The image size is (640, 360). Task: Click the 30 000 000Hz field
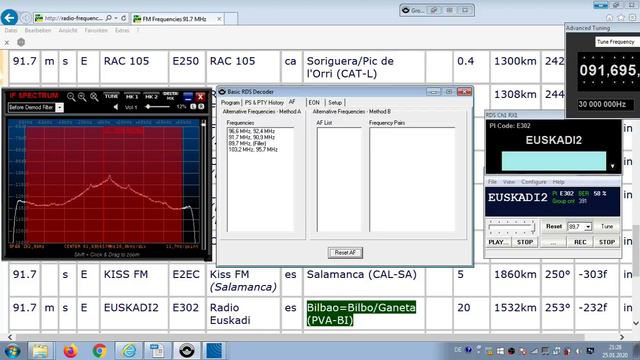tap(606, 104)
